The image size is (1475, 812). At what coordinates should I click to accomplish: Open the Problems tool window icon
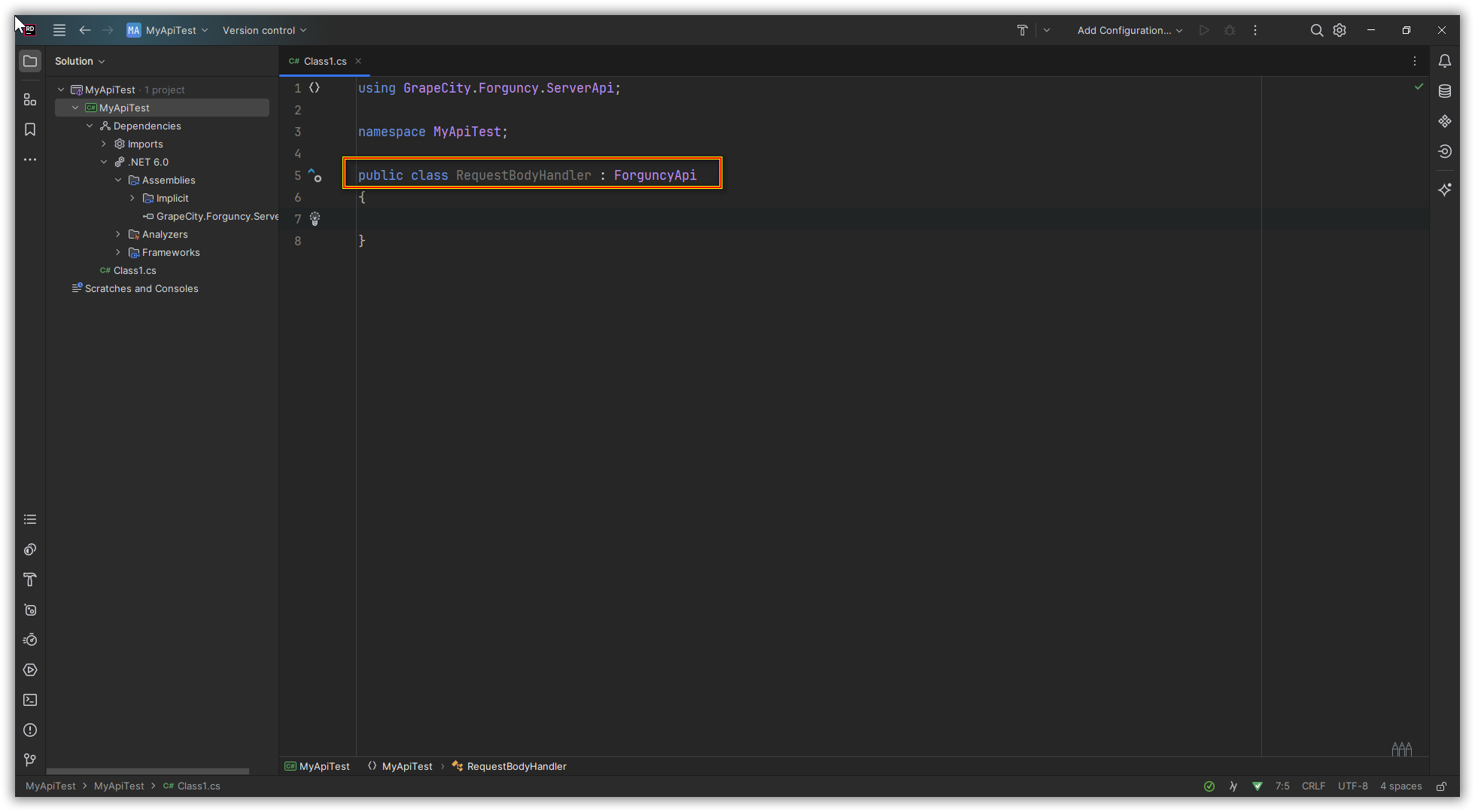(x=30, y=730)
